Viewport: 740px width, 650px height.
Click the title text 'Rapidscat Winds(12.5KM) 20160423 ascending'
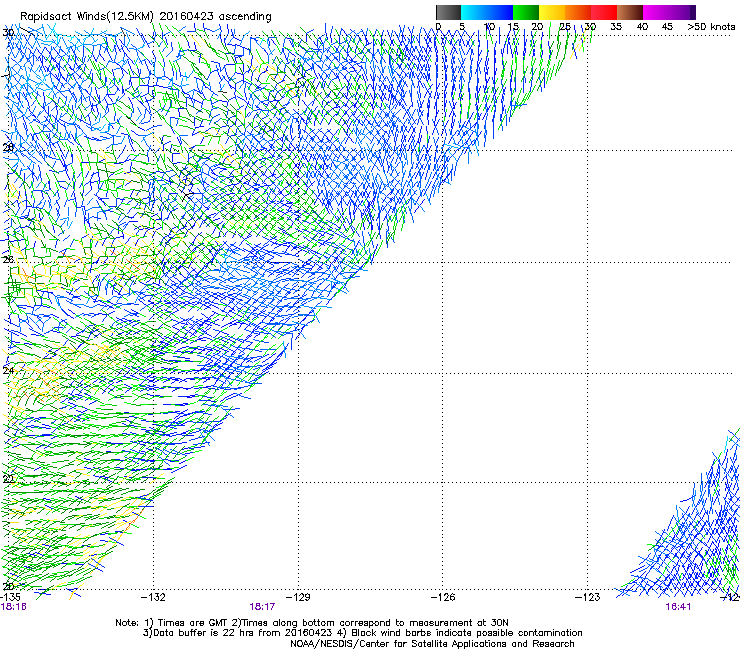tap(146, 17)
